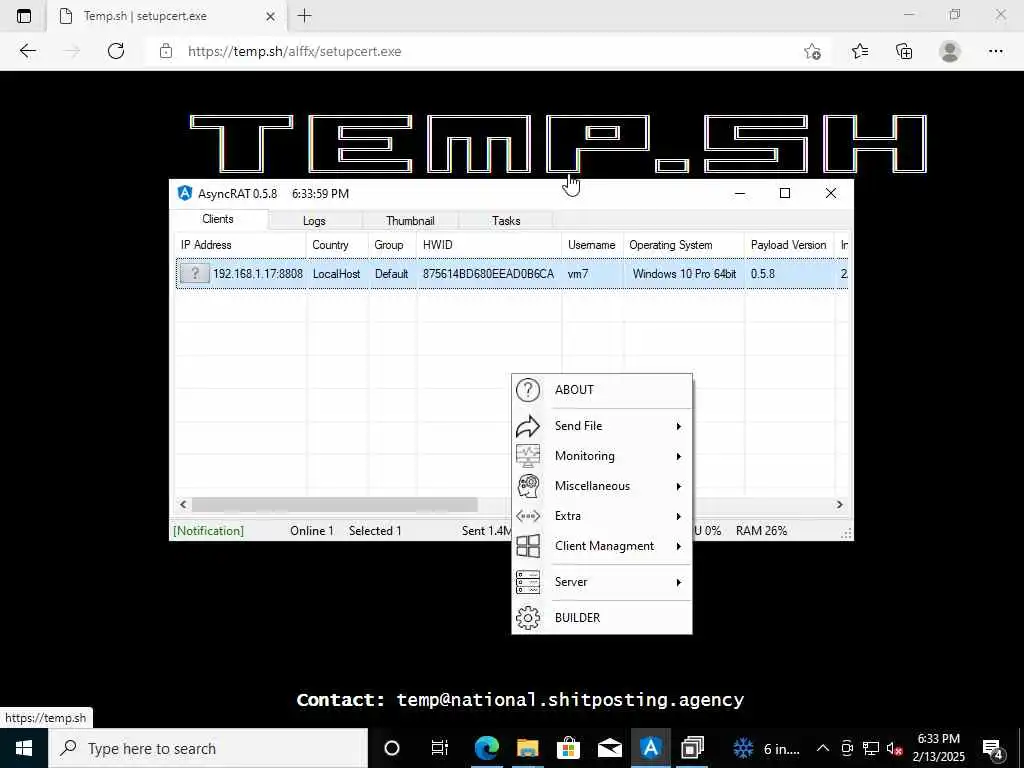The width and height of the screenshot is (1024, 768).
Task: Switch to the Logs tab
Action: [314, 221]
